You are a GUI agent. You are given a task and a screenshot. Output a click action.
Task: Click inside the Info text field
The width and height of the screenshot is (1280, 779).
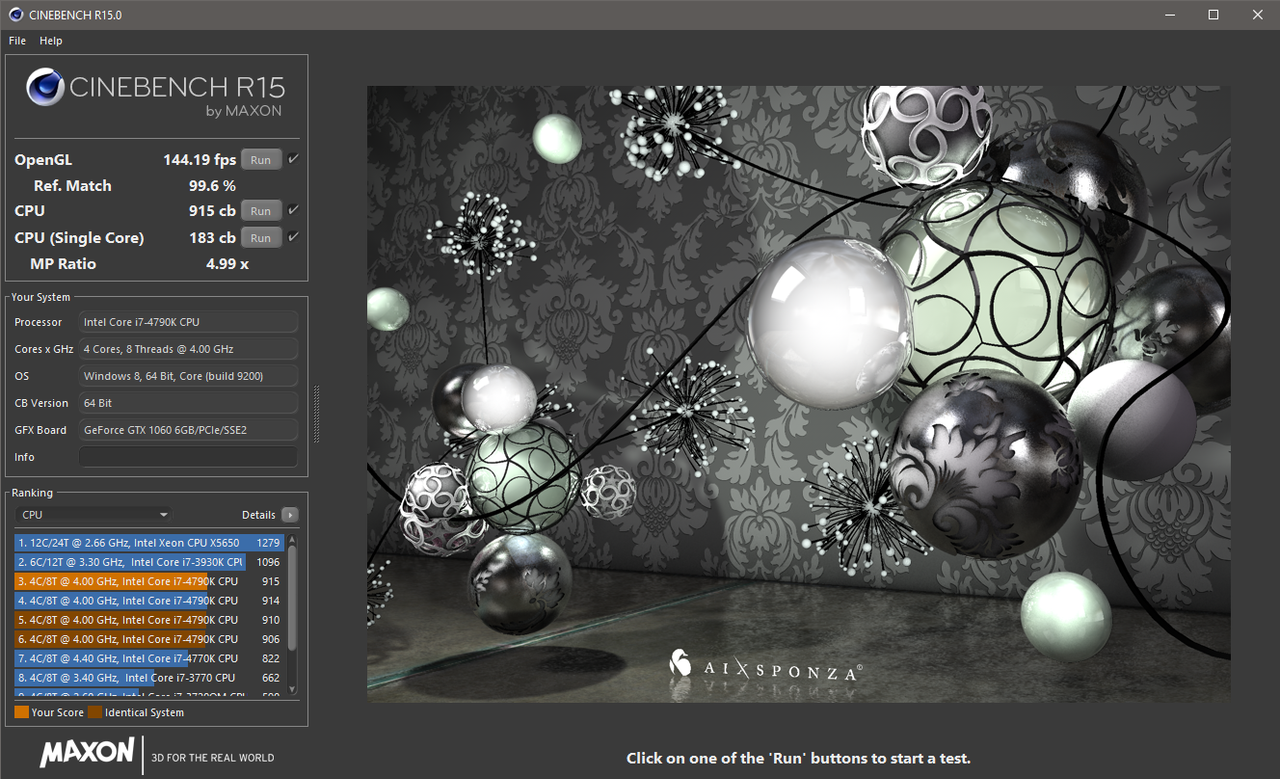[188, 456]
